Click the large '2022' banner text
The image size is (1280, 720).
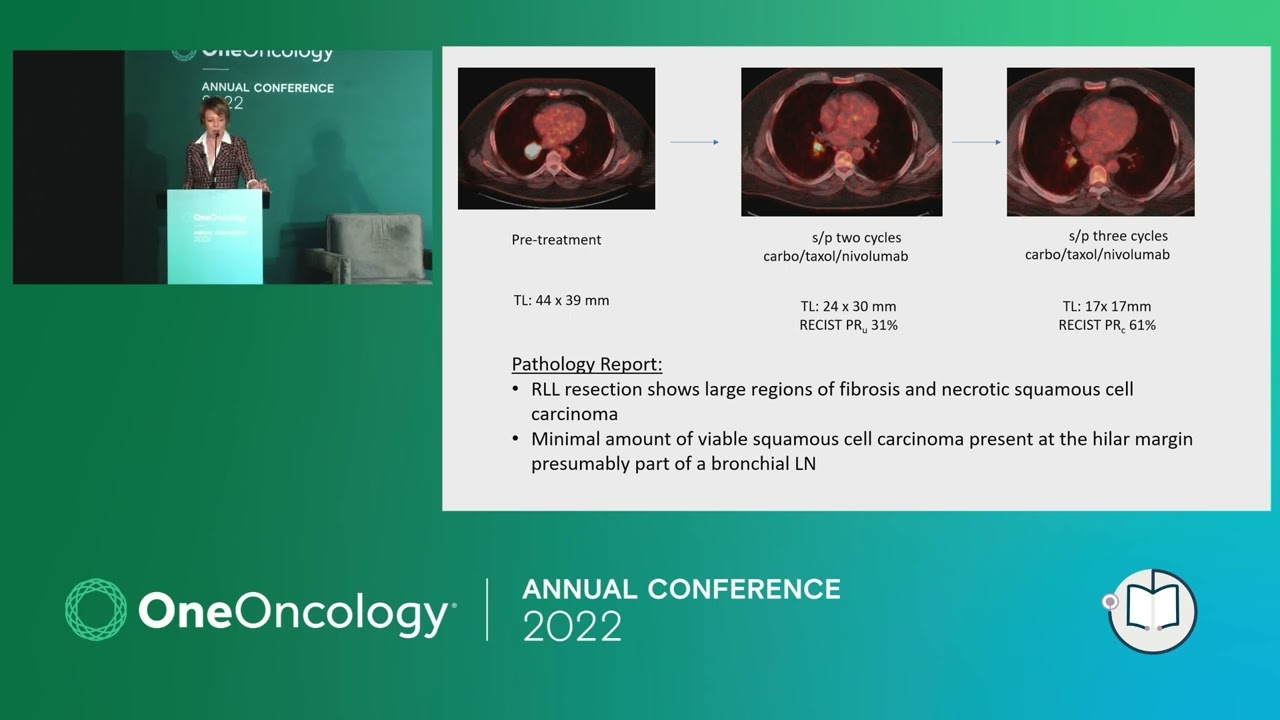pyautogui.click(x=572, y=627)
